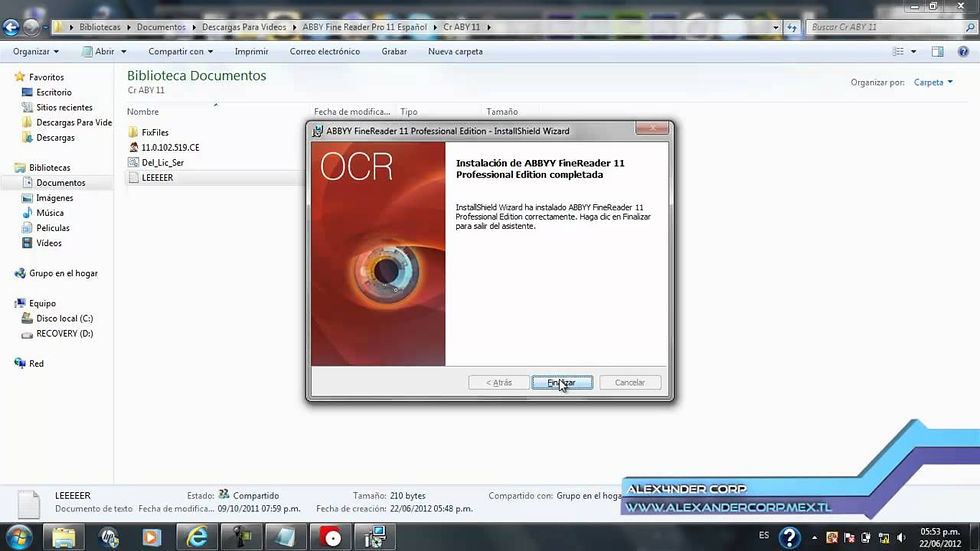This screenshot has width=980, height=551.
Task: Click the Cancelar button in the wizard
Action: (x=629, y=382)
